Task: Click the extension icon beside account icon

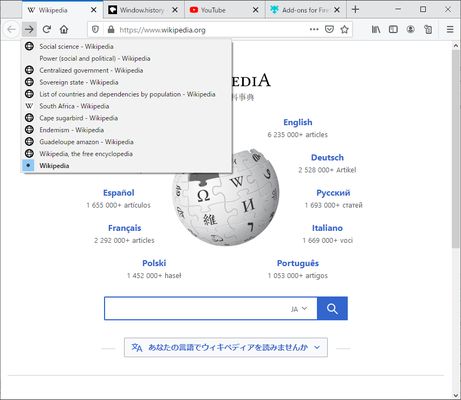Action: [x=428, y=30]
